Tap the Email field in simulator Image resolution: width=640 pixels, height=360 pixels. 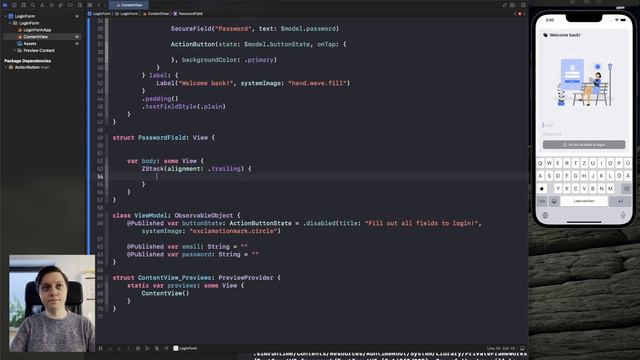pos(584,125)
